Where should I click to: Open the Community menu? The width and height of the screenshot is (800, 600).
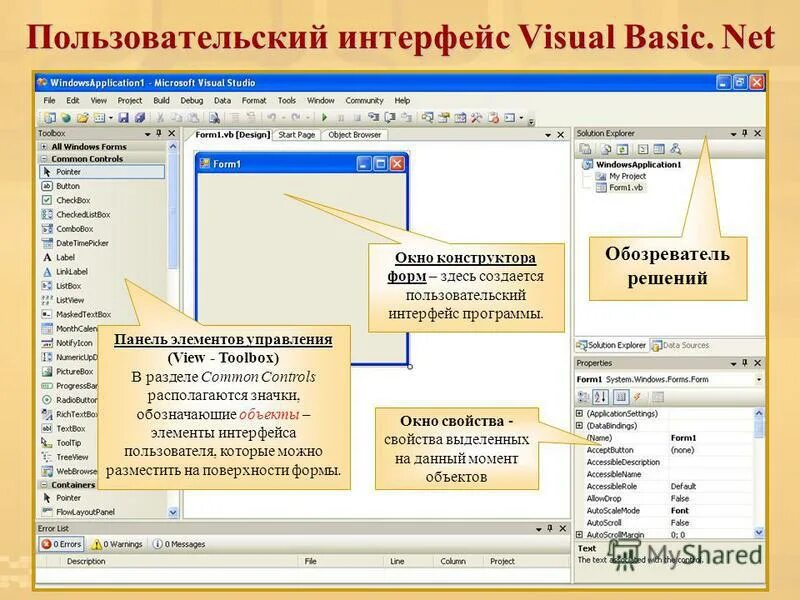[364, 101]
